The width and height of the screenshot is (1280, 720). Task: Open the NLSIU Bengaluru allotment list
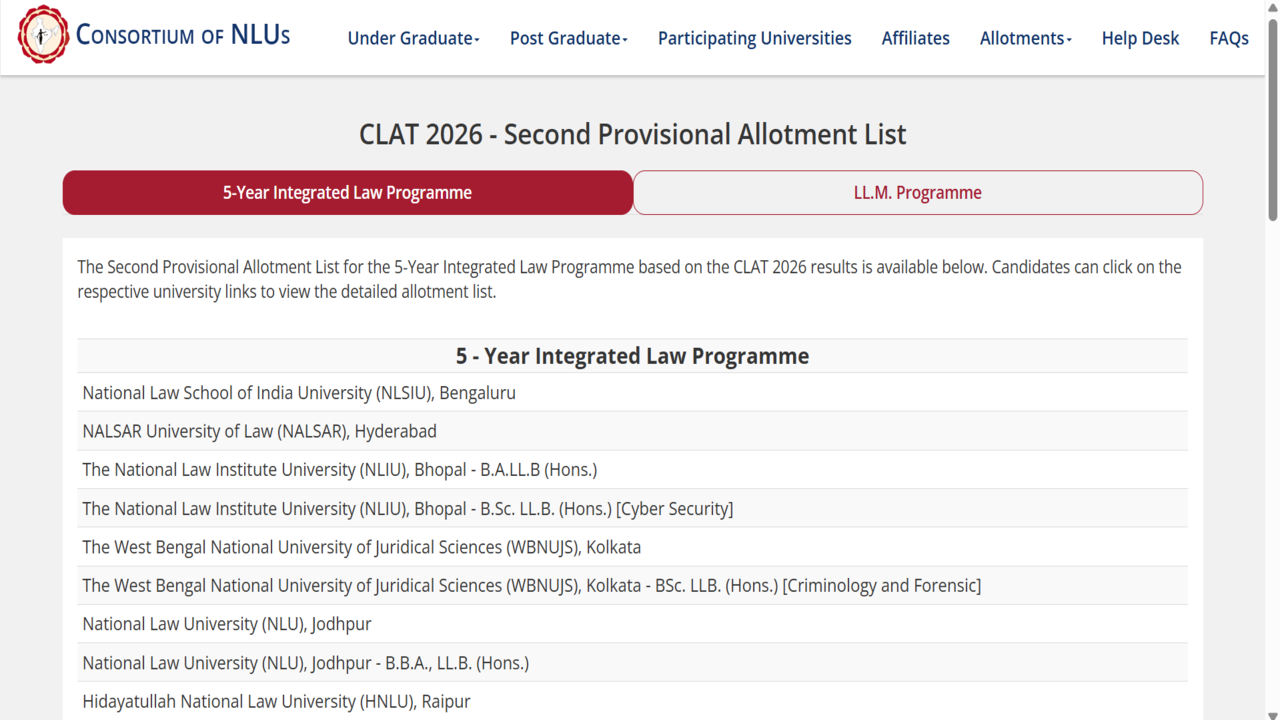click(x=299, y=393)
